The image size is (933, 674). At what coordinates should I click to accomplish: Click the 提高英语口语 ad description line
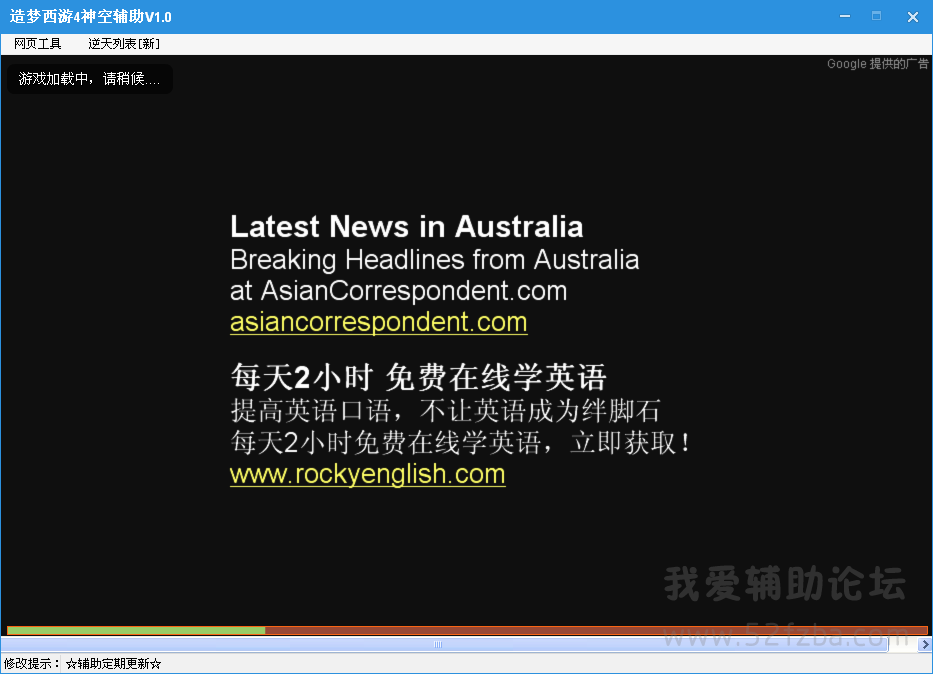point(445,410)
